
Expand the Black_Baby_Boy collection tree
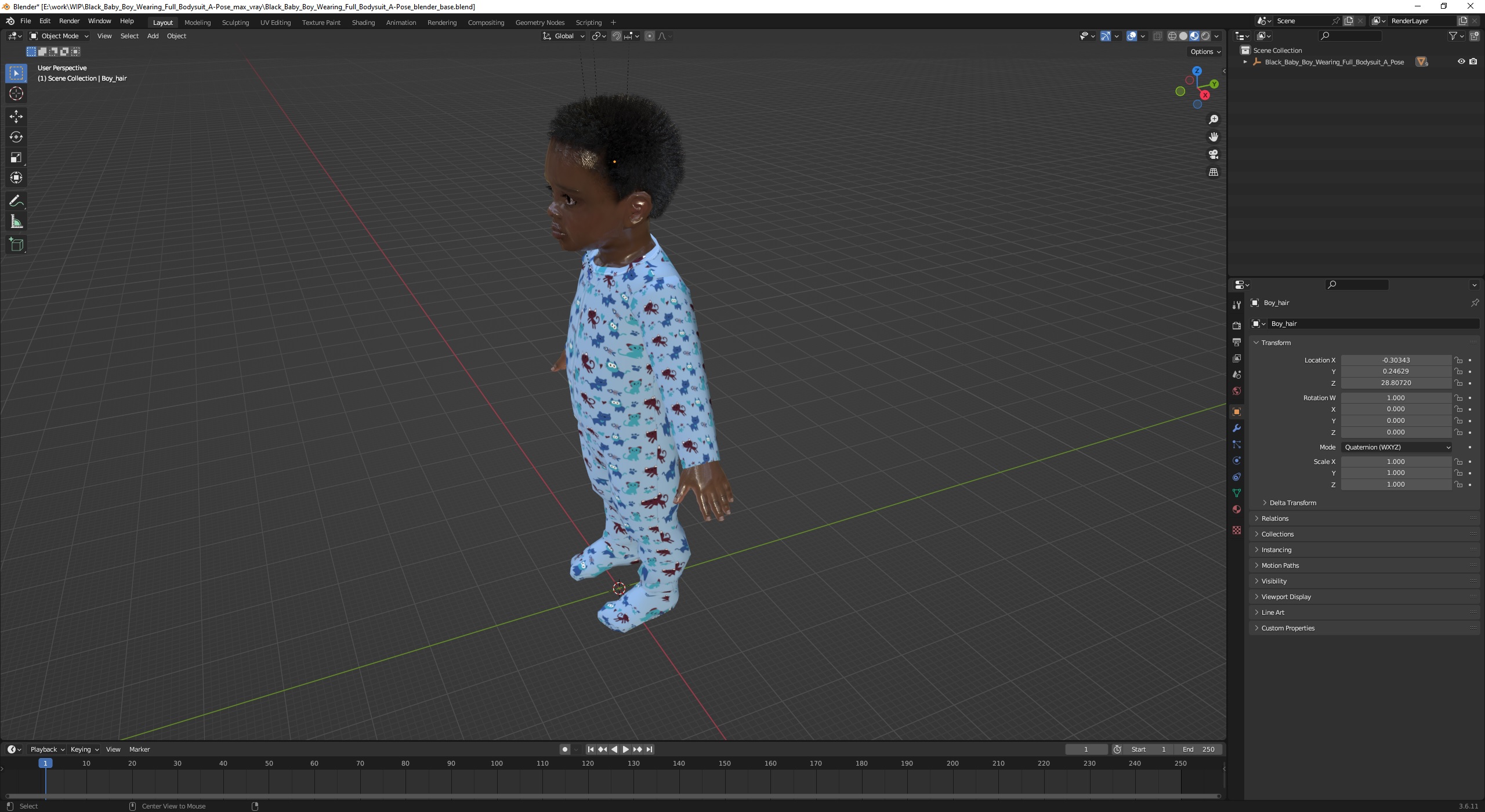pyautogui.click(x=1245, y=62)
